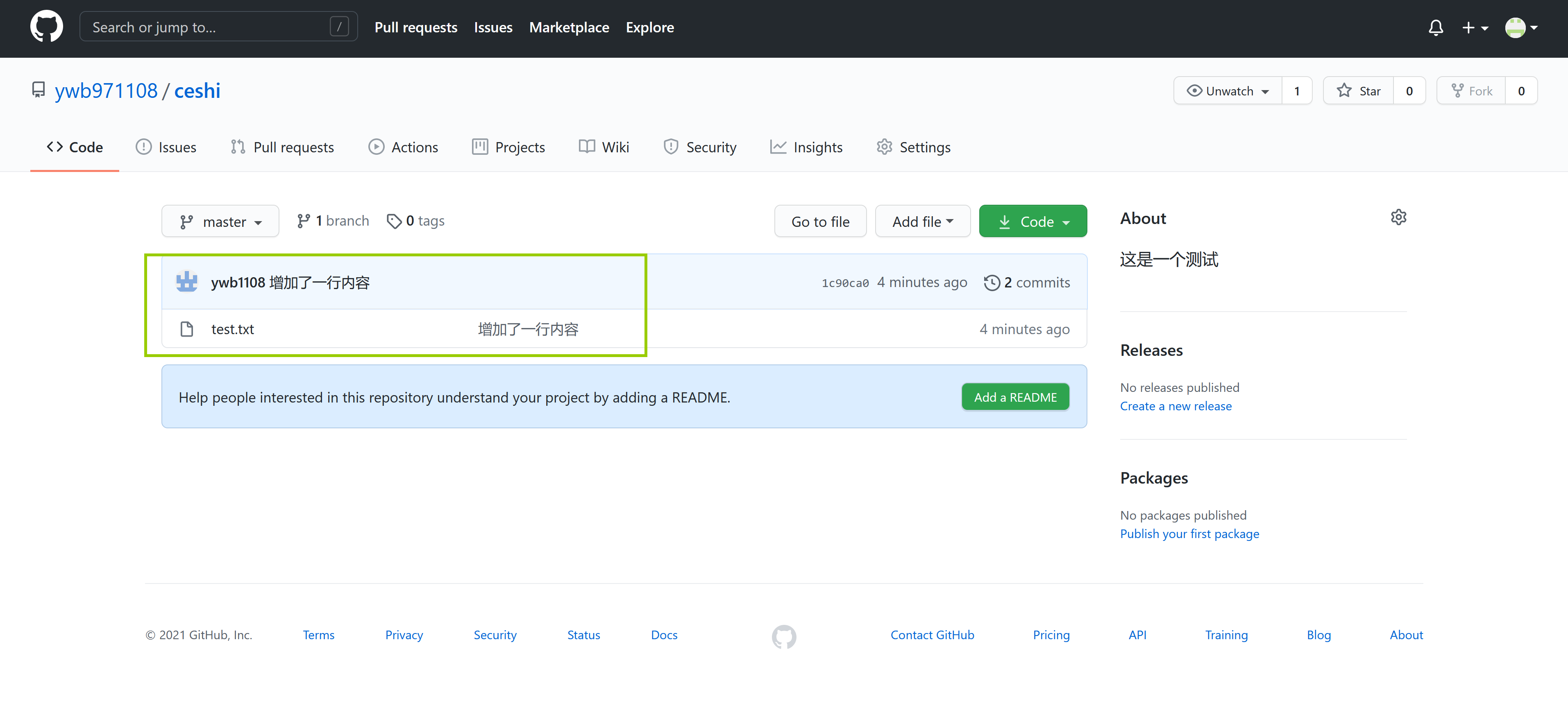This screenshot has height=726, width=1568.
Task: Switch to the Actions tab
Action: [403, 147]
